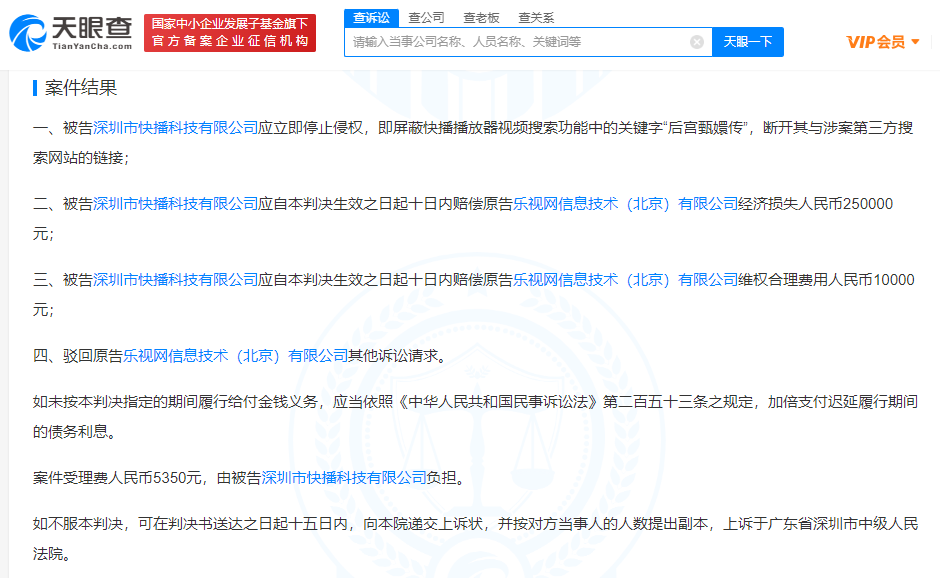Image resolution: width=940 pixels, height=578 pixels.
Task: Open the VIP会员 membership link
Action: point(876,42)
